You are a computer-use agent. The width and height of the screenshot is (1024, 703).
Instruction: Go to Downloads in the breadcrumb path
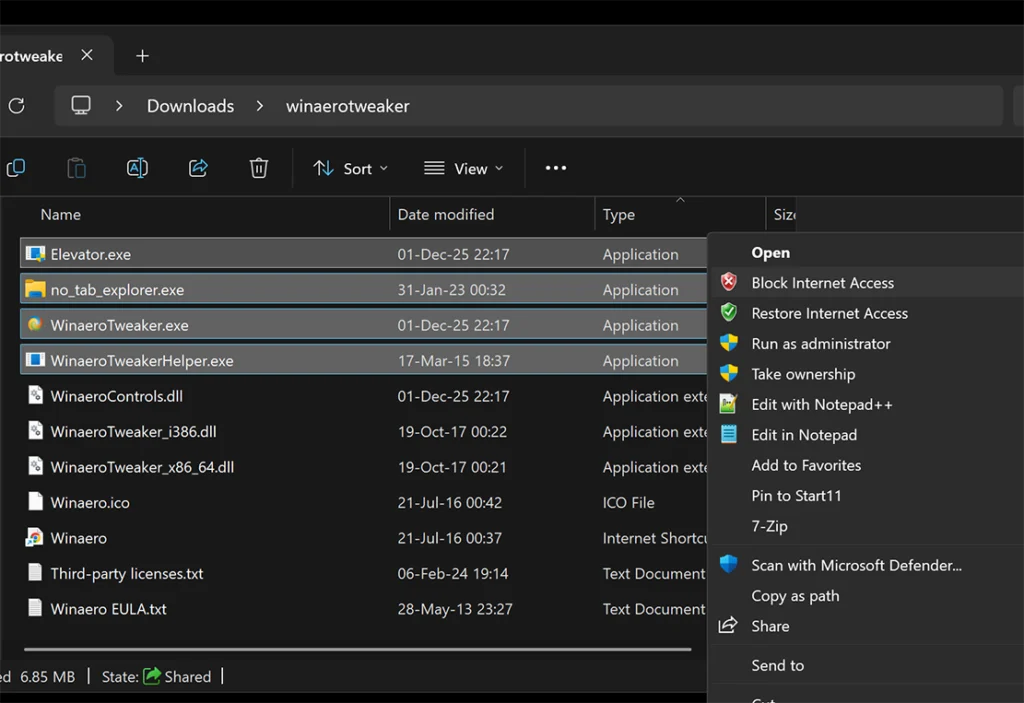(190, 106)
